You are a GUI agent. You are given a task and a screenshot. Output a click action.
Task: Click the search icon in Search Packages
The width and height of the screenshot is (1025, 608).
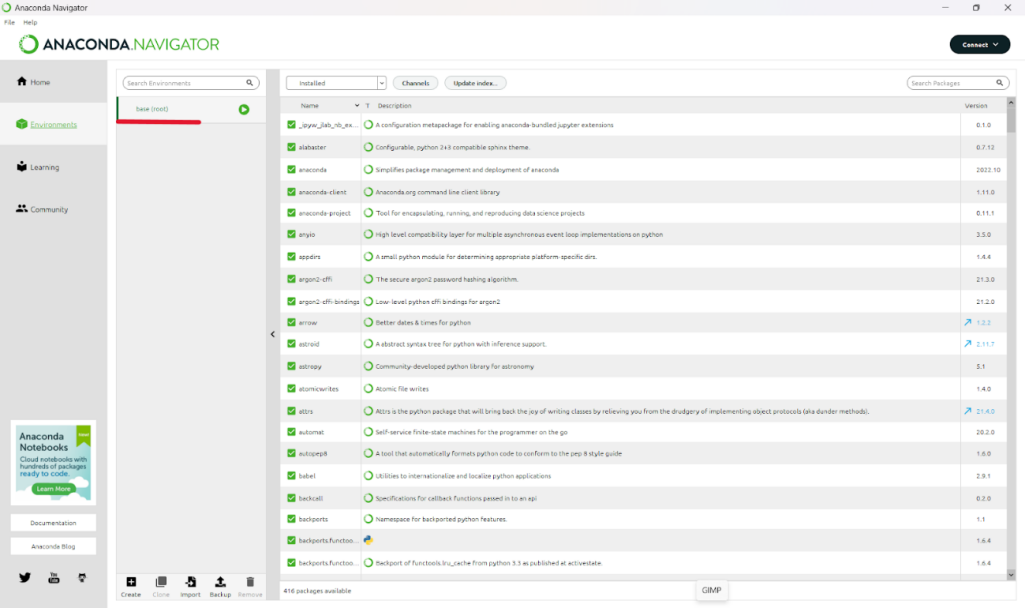(1000, 83)
